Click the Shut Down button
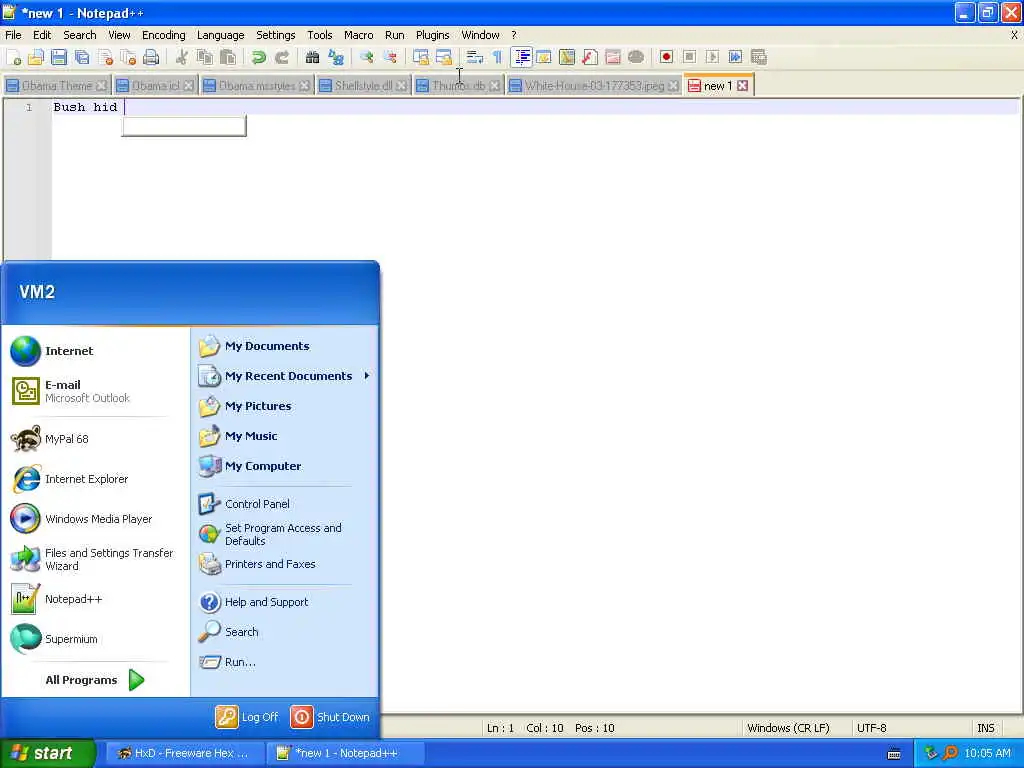1024x768 pixels. pyautogui.click(x=330, y=717)
